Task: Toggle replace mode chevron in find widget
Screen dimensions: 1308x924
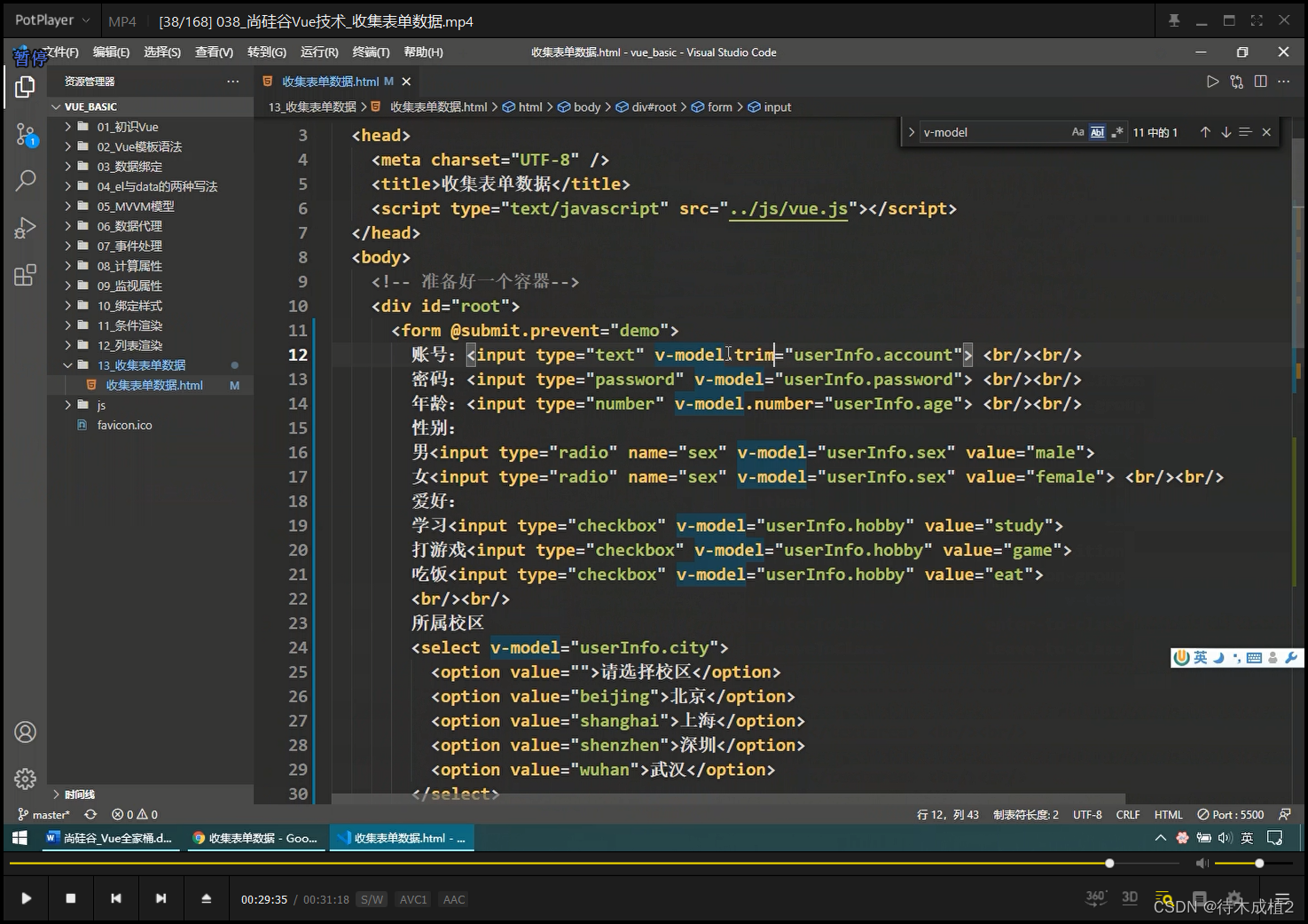Action: point(911,132)
